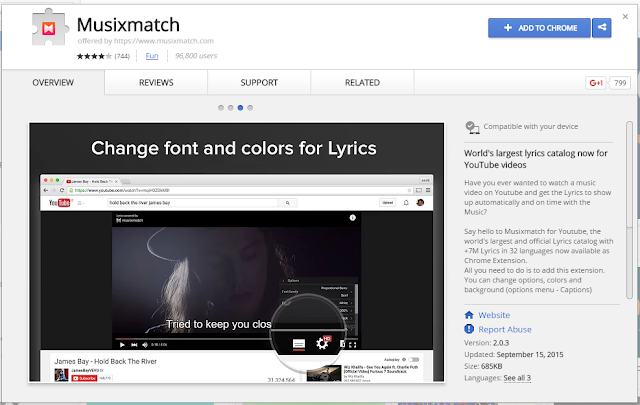Click the Compatible with your device text
640x405 pixels.
531,127
